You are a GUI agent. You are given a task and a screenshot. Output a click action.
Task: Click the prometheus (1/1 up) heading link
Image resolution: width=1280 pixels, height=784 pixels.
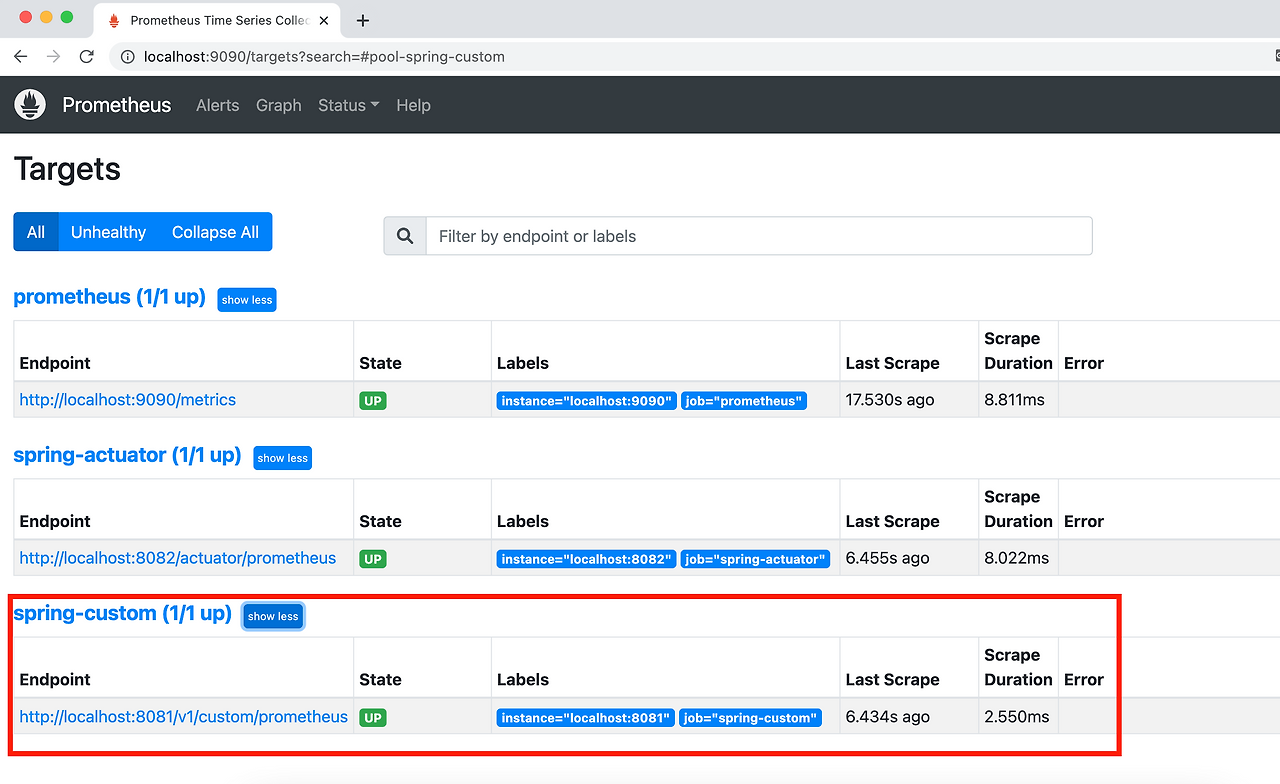click(x=109, y=297)
